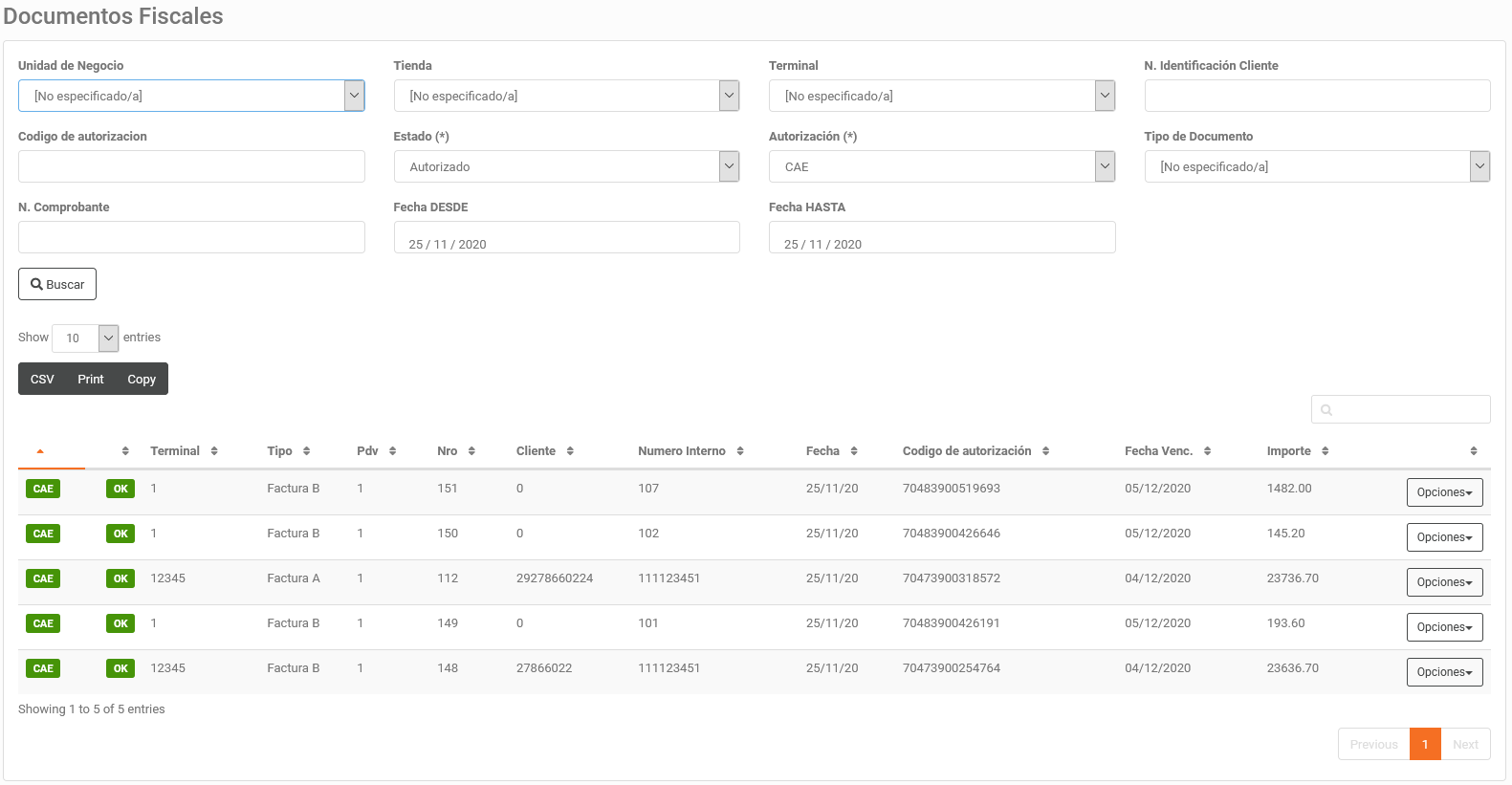The image size is (1512, 785).
Task: Open Opciones for invoice Nro 112
Action: coord(1444,582)
